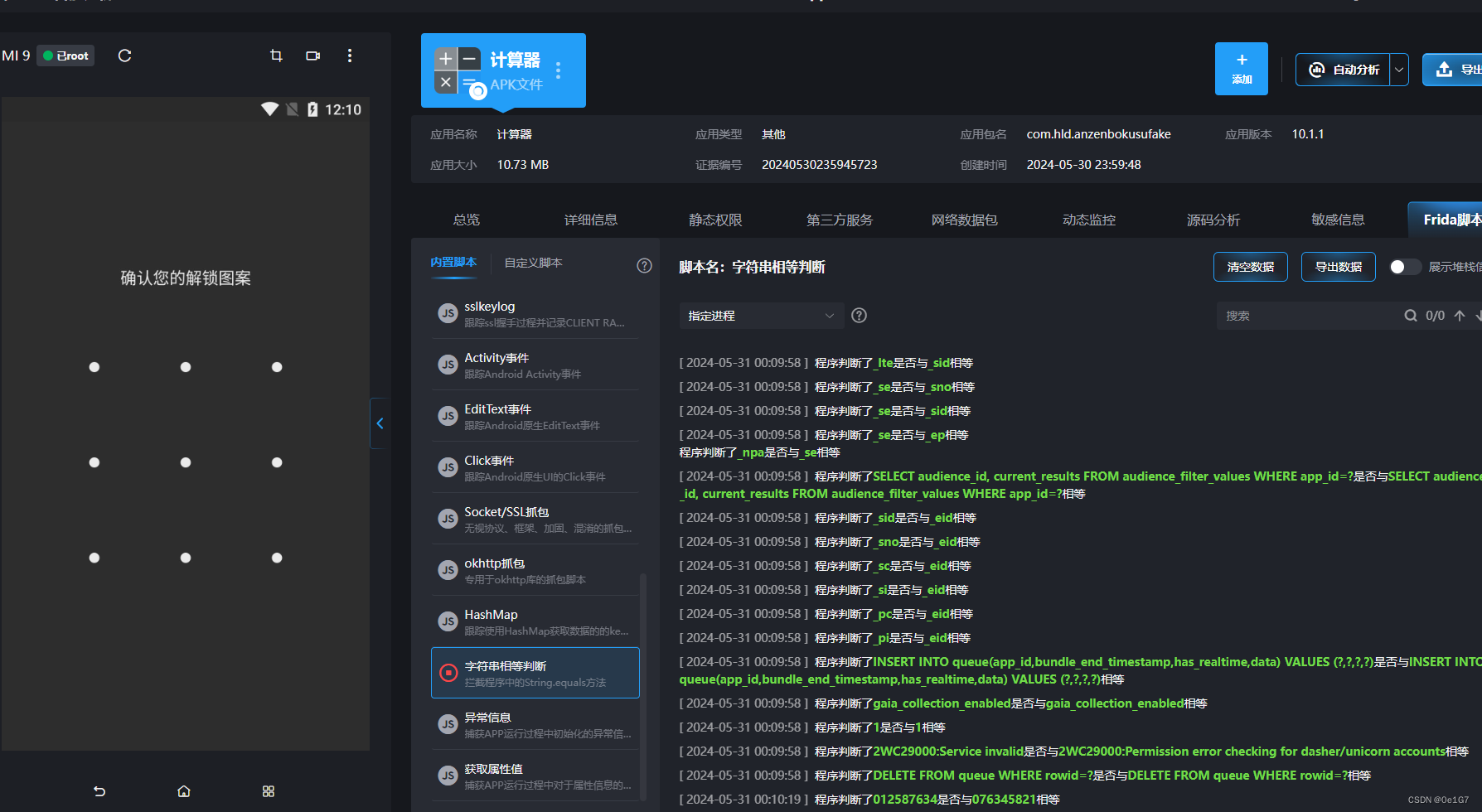
Task: Tap the bottom-right unlock pattern dot
Action: tap(277, 558)
